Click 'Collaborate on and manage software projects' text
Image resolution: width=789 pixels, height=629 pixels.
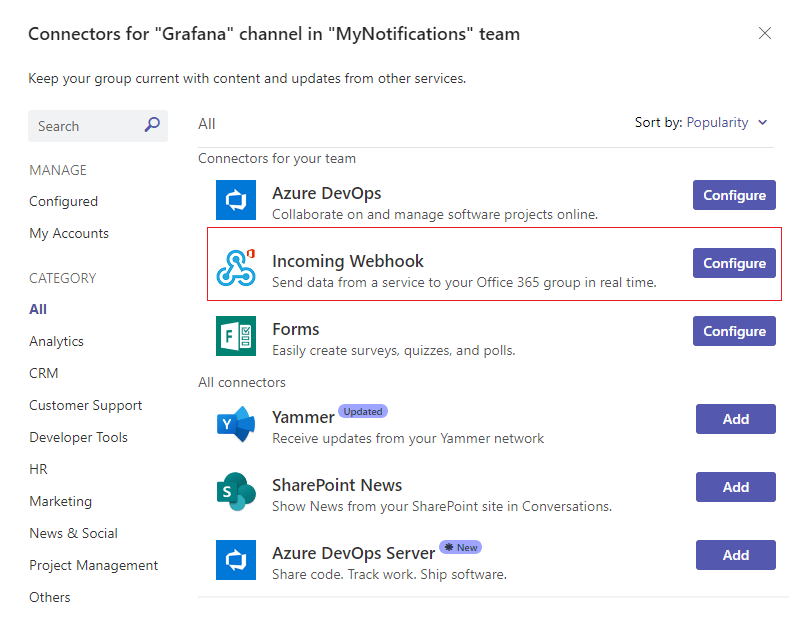pyautogui.click(x=435, y=215)
